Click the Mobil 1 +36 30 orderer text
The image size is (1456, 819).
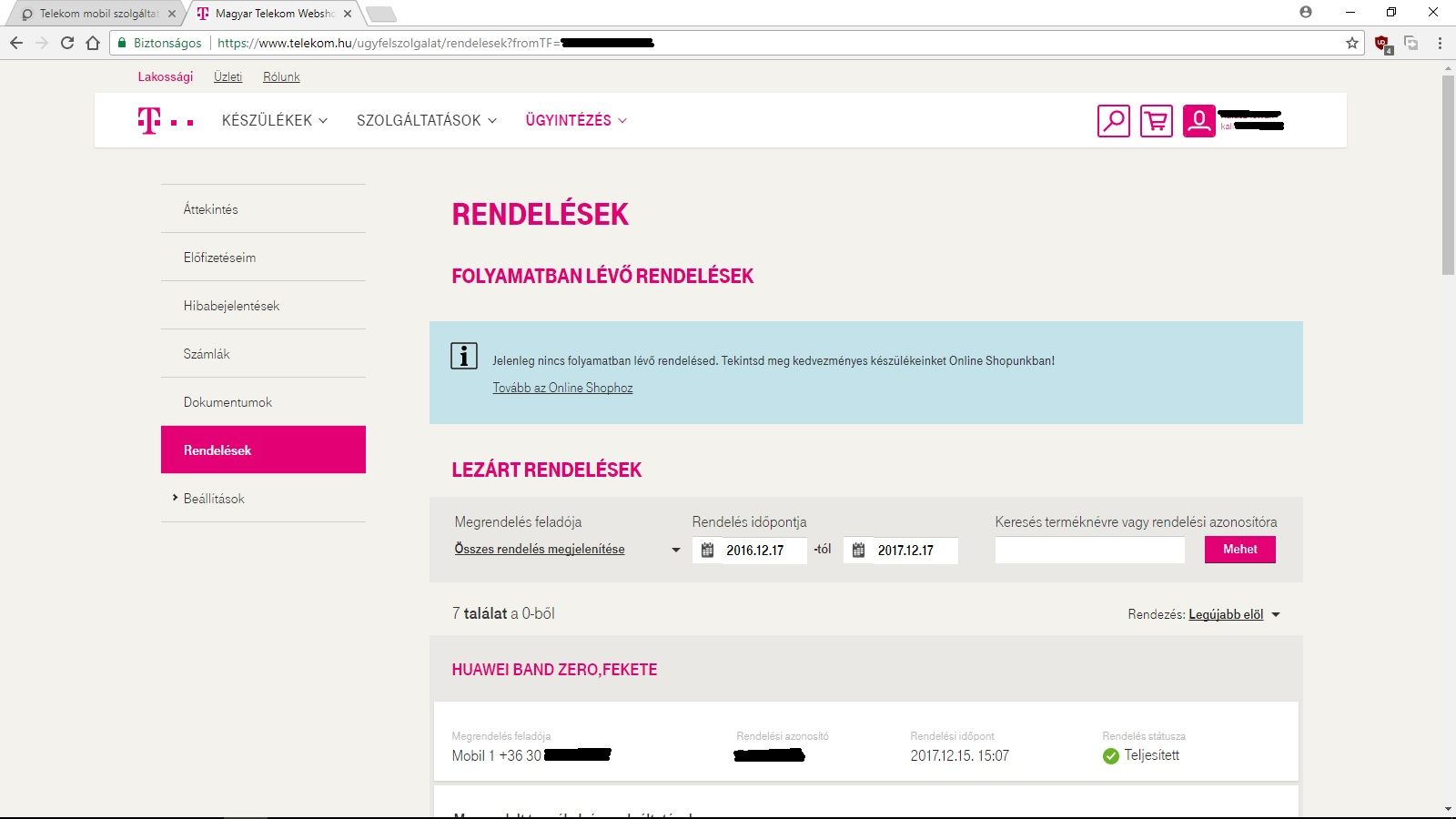click(496, 755)
